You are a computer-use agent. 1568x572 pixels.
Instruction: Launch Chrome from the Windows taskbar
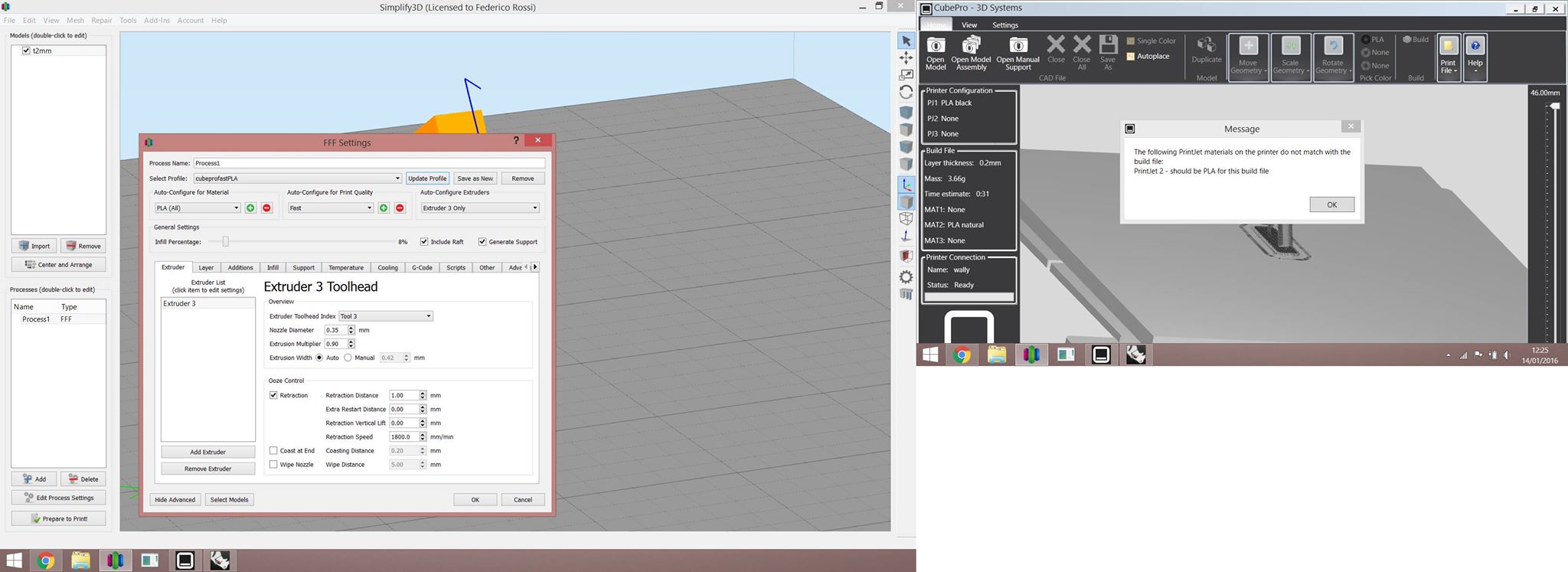point(46,561)
